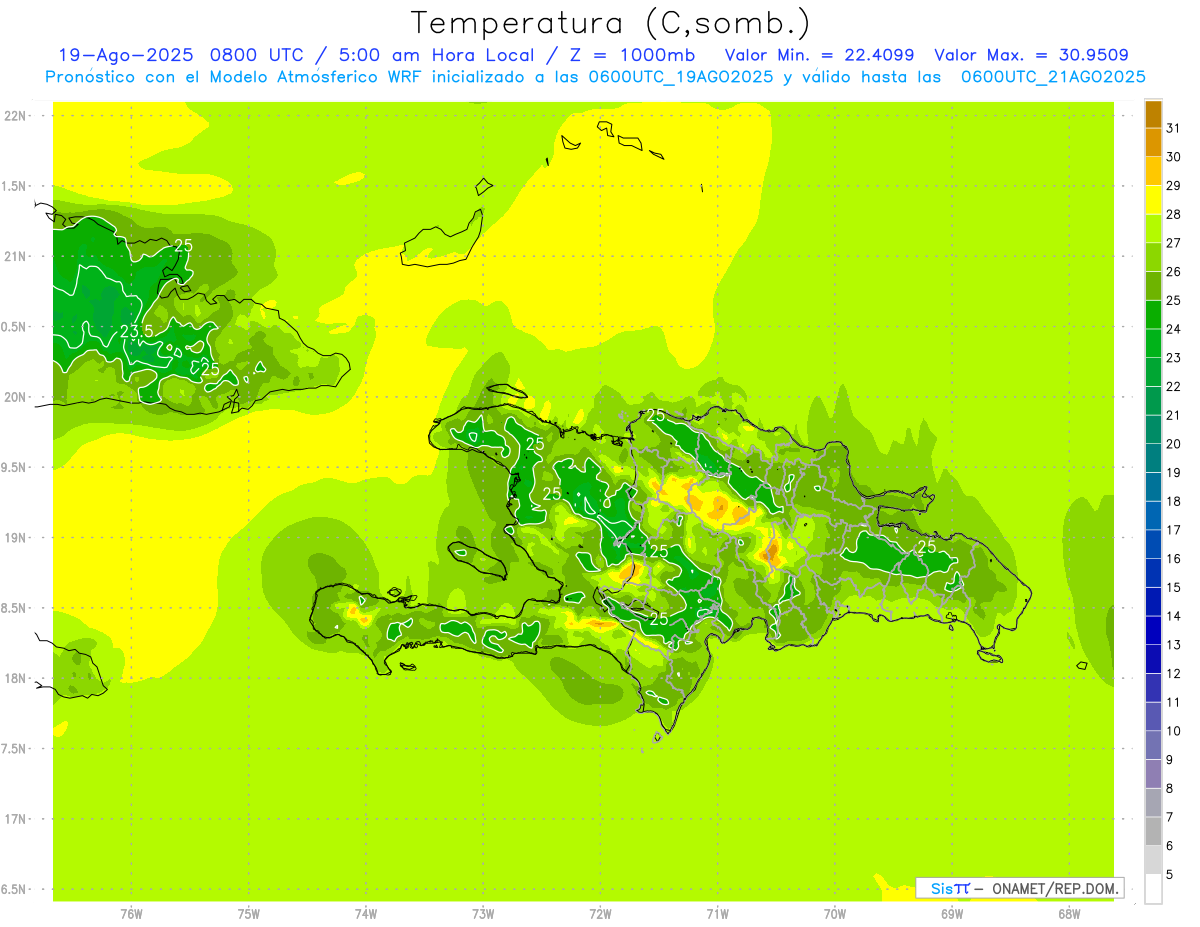Click the "70W" longitude axis label
This screenshot has width=1200, height=927.
click(835, 914)
